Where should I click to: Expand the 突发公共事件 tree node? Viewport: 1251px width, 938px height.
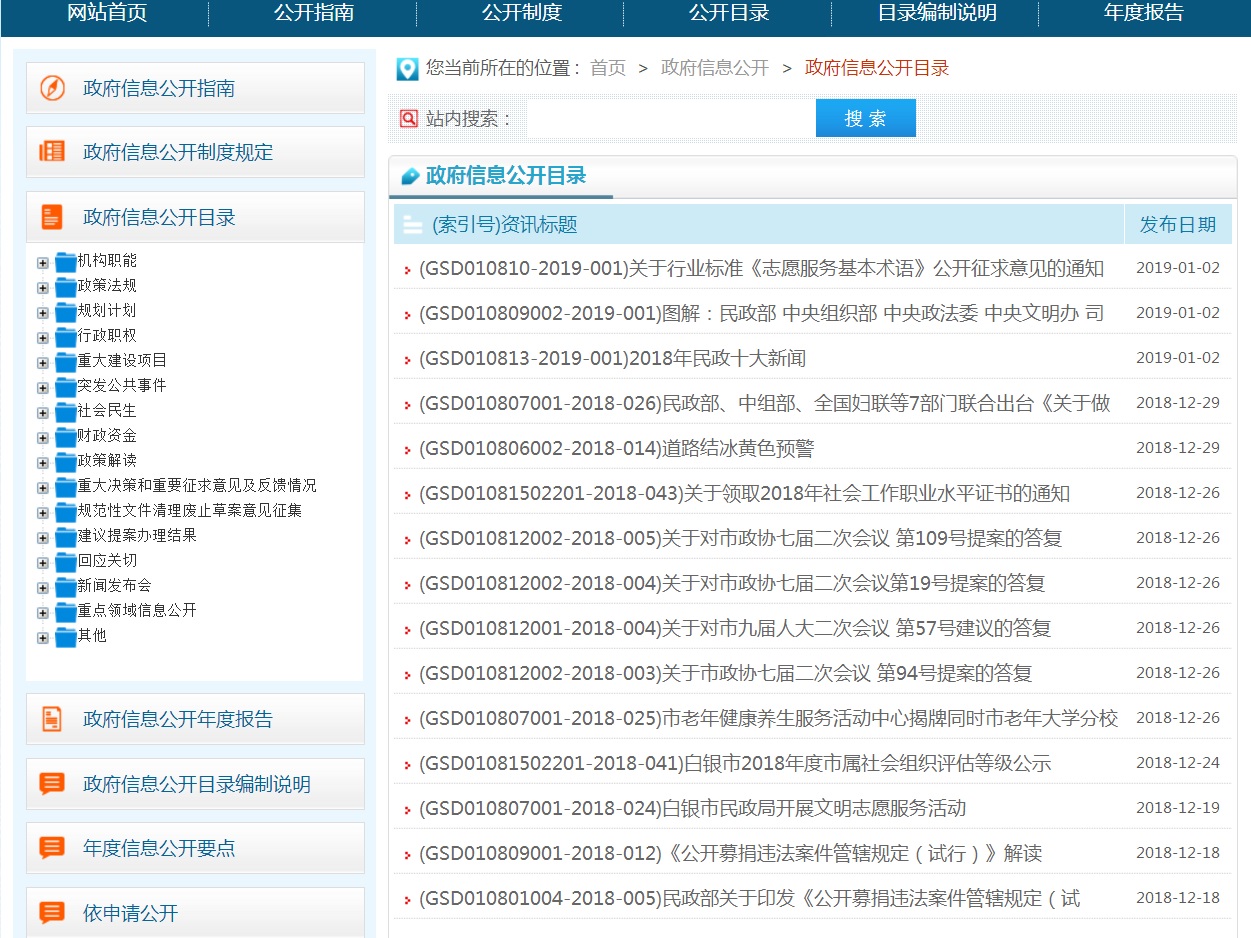coord(43,388)
